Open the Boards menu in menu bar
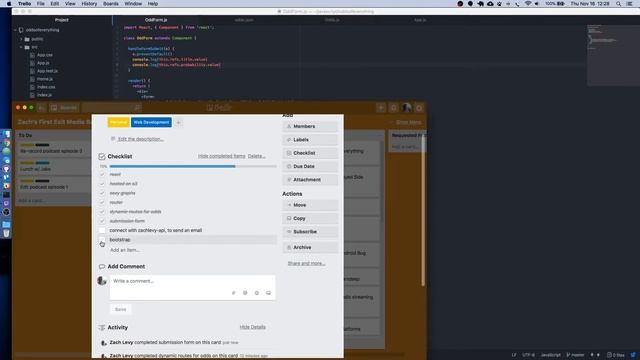640x360 pixels. point(111,4)
